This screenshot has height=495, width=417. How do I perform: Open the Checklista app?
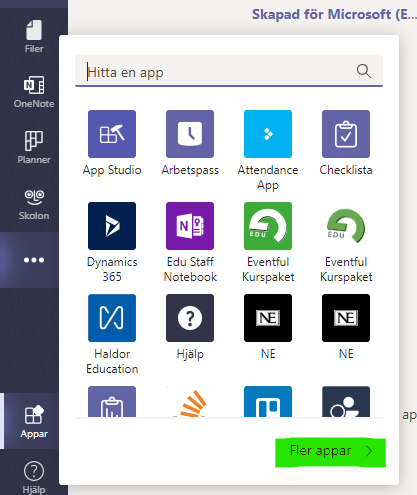[346, 143]
